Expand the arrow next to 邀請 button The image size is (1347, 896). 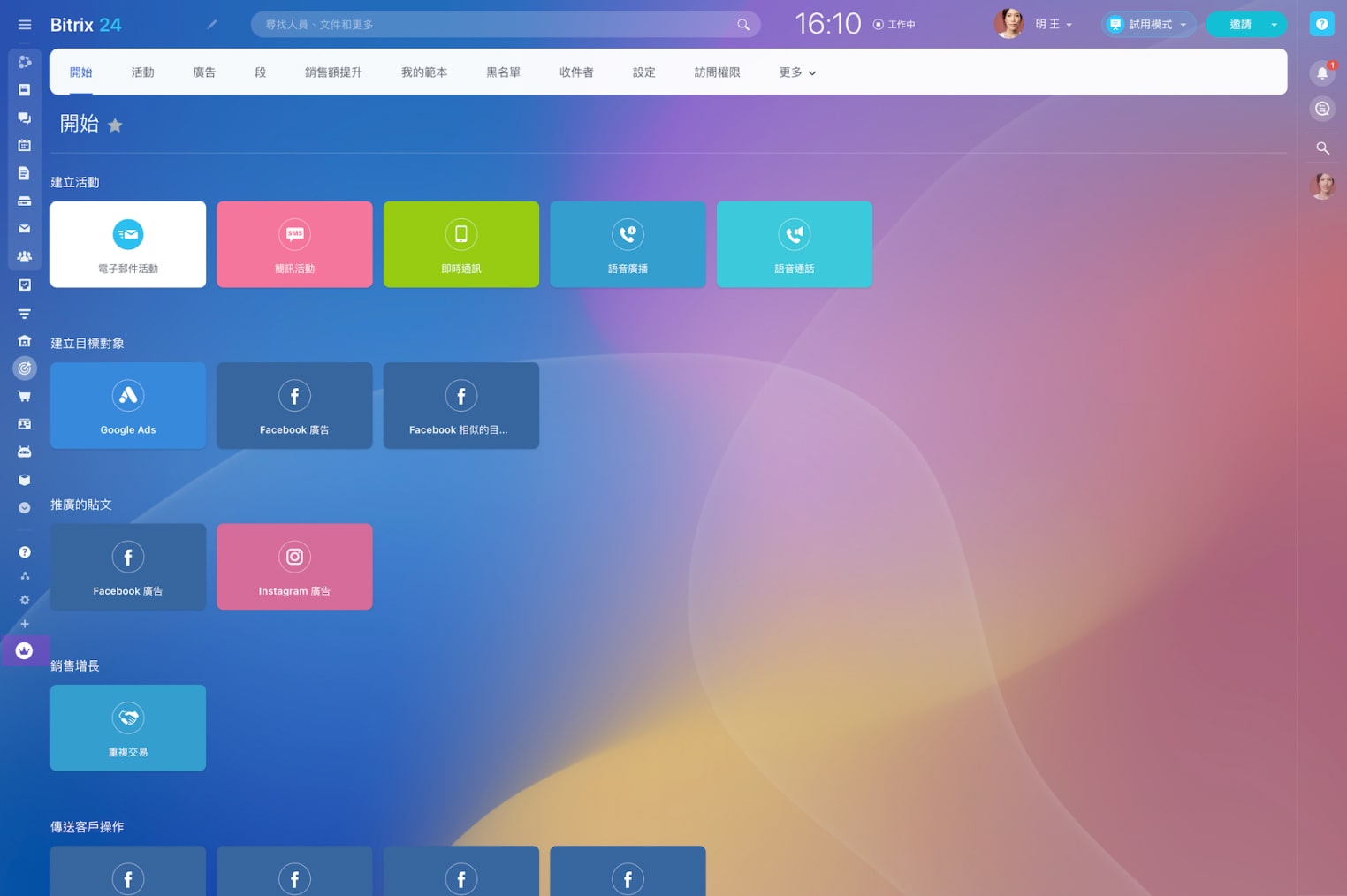click(1275, 25)
